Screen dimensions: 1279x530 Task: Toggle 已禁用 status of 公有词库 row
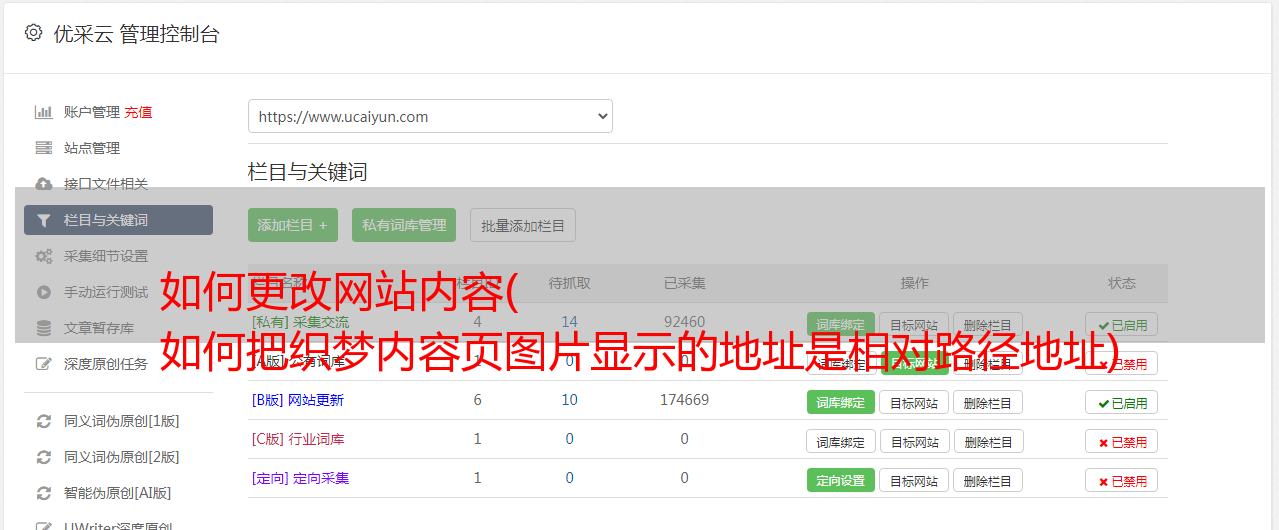click(1121, 364)
